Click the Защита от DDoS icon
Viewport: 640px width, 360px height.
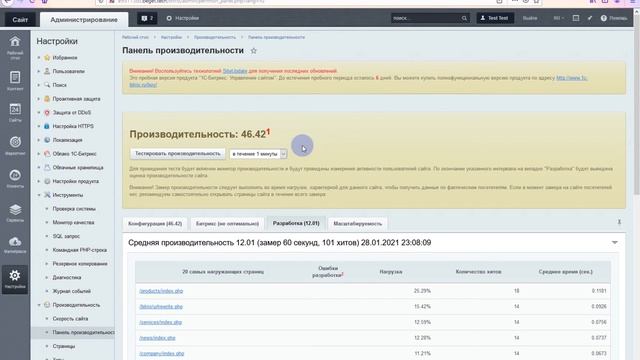[47, 112]
